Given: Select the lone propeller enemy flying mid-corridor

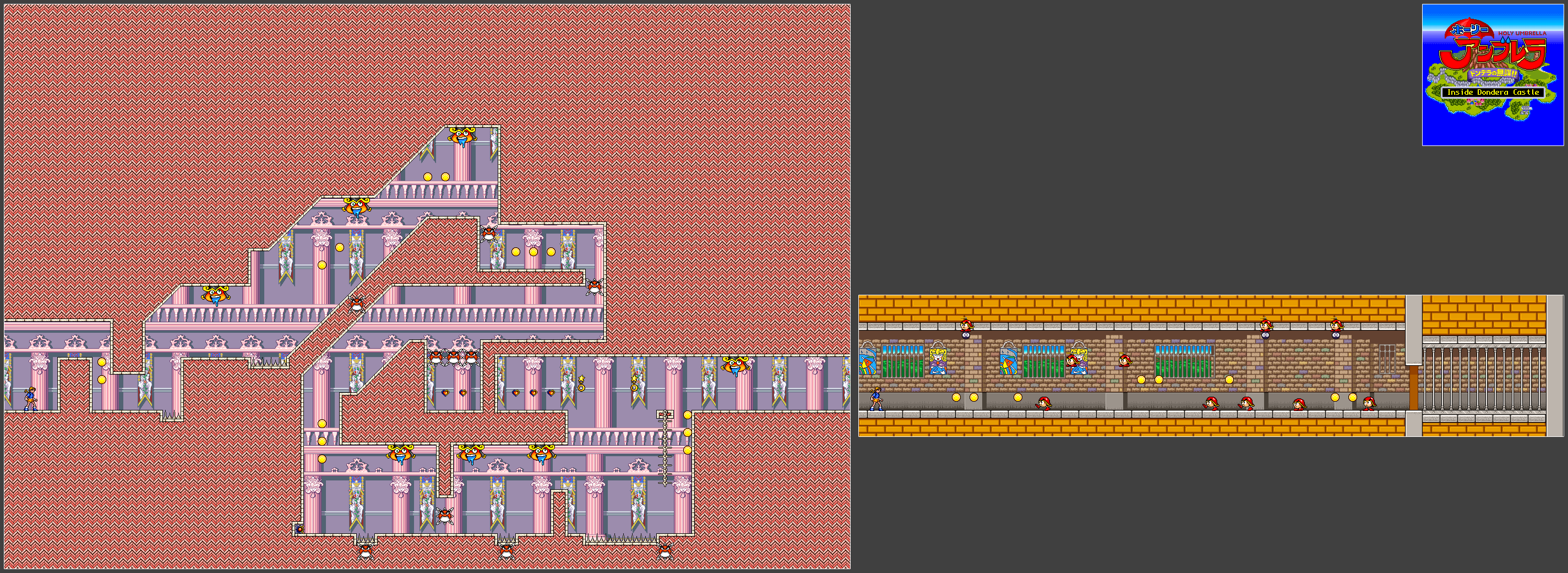Looking at the screenshot, I should tap(1124, 361).
